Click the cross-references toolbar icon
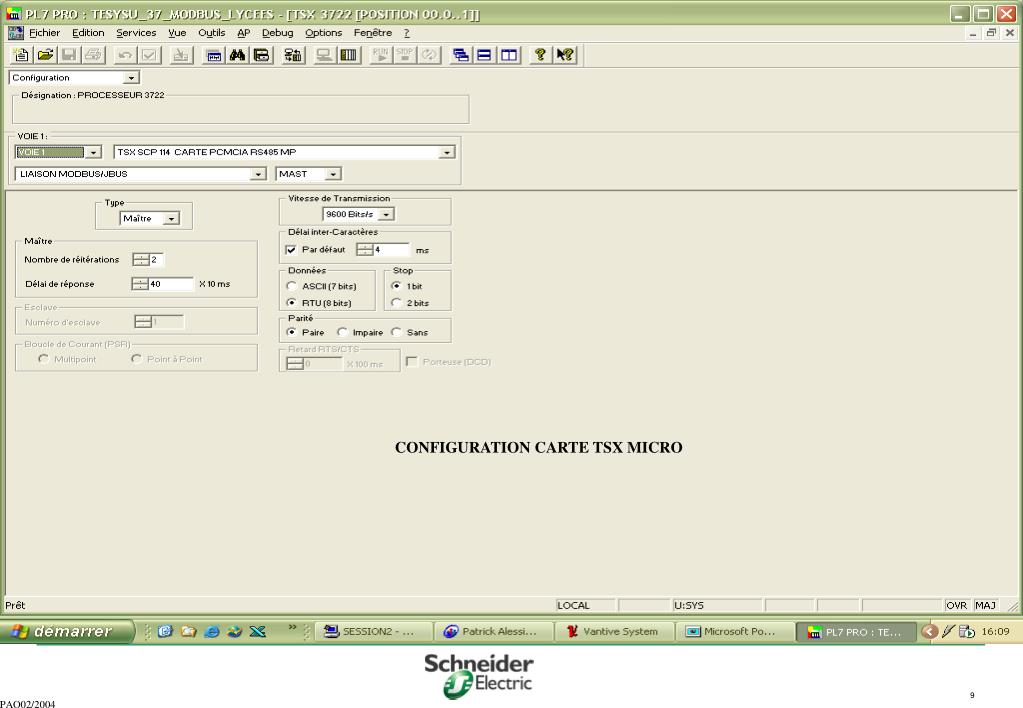The width and height of the screenshot is (1023, 708). pyautogui.click(x=262, y=55)
